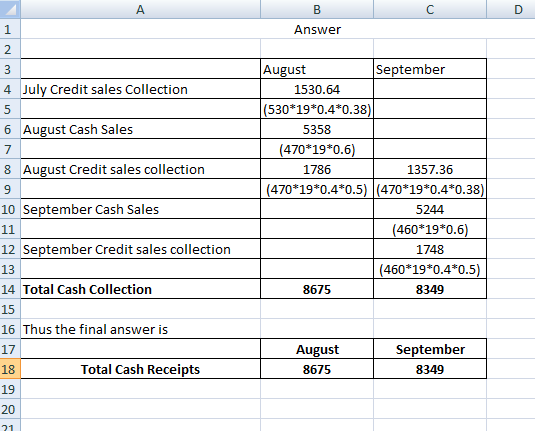Select column B header
The height and width of the screenshot is (431, 535).
coord(317,9)
